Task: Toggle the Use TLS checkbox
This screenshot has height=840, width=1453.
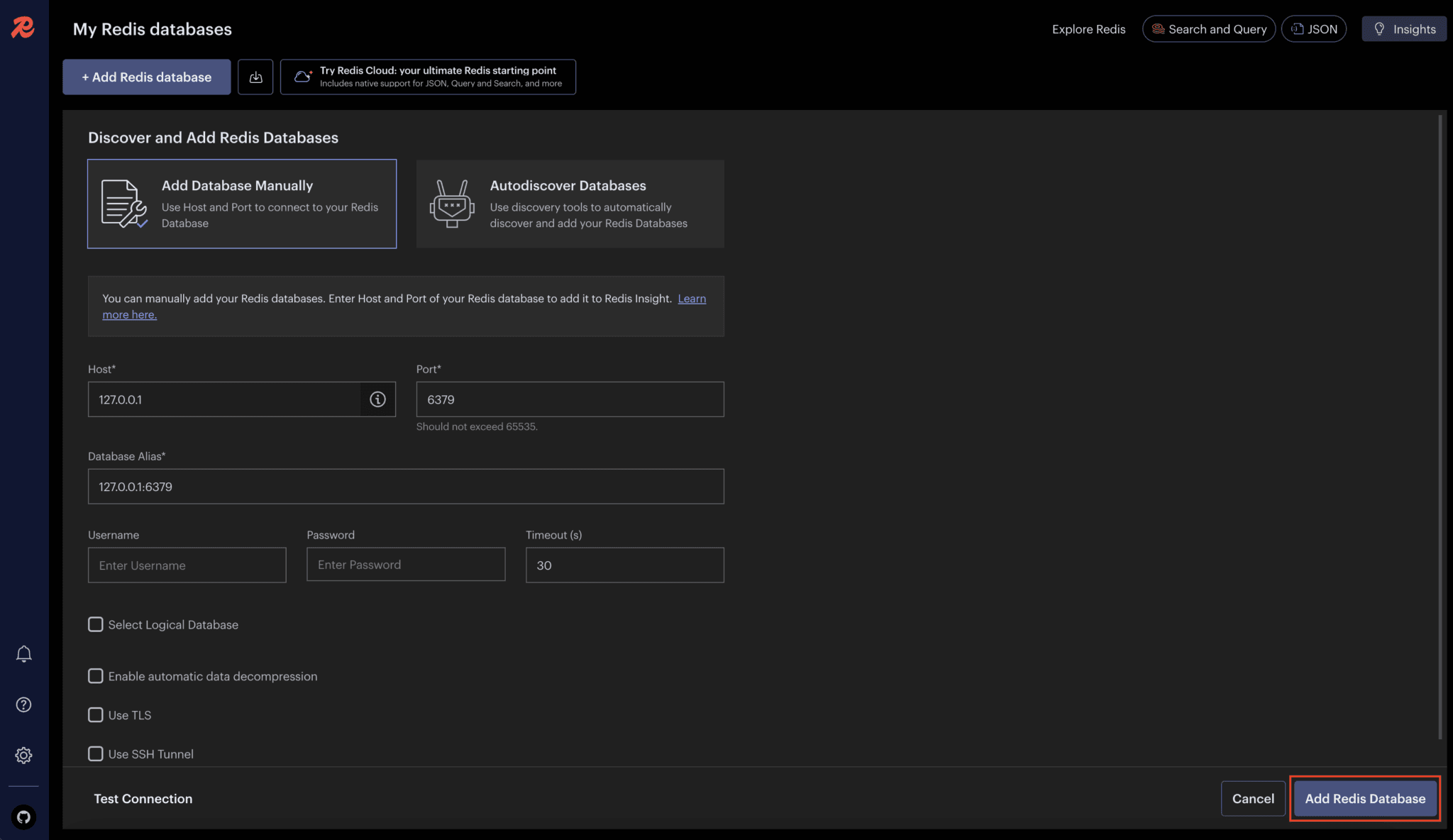Action: pos(96,715)
